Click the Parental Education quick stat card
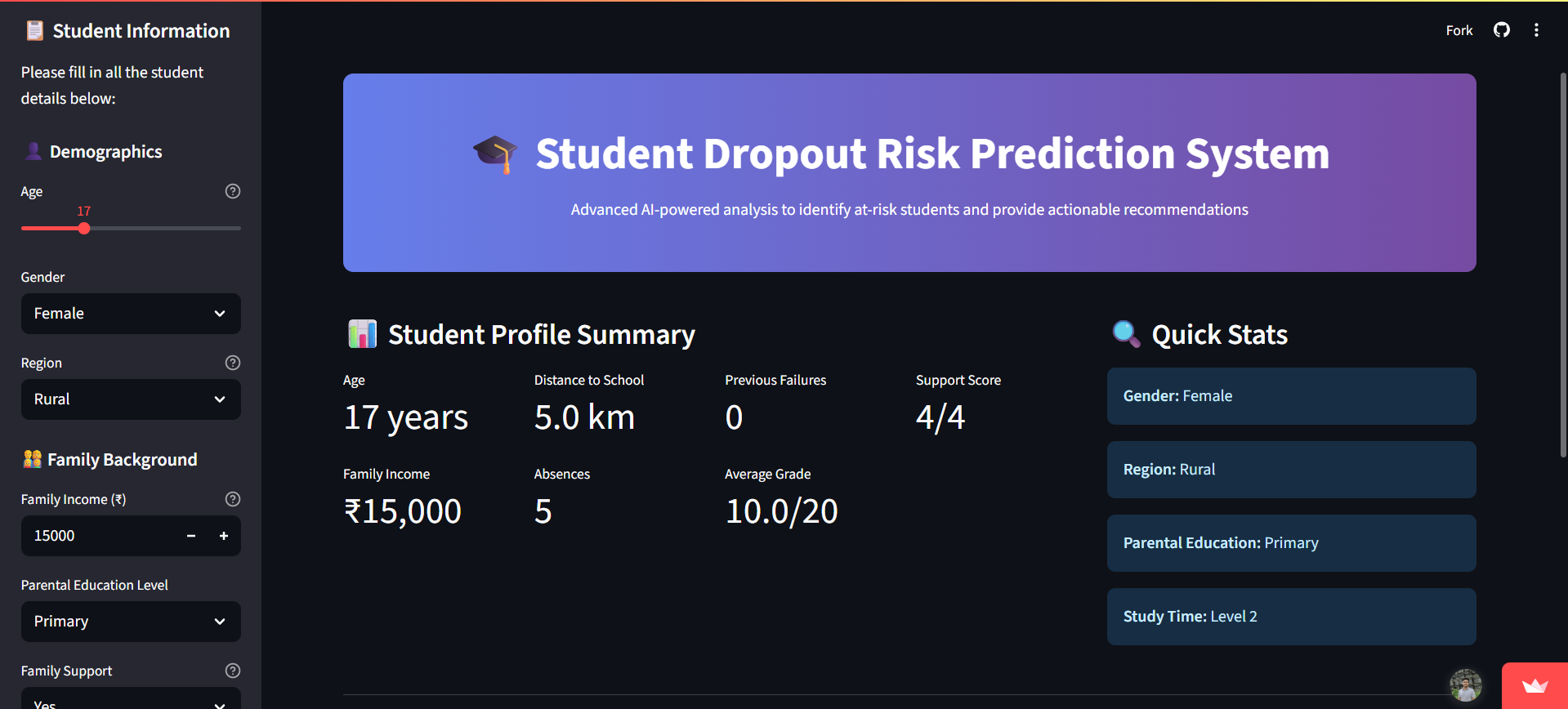This screenshot has height=709, width=1568. [x=1291, y=543]
